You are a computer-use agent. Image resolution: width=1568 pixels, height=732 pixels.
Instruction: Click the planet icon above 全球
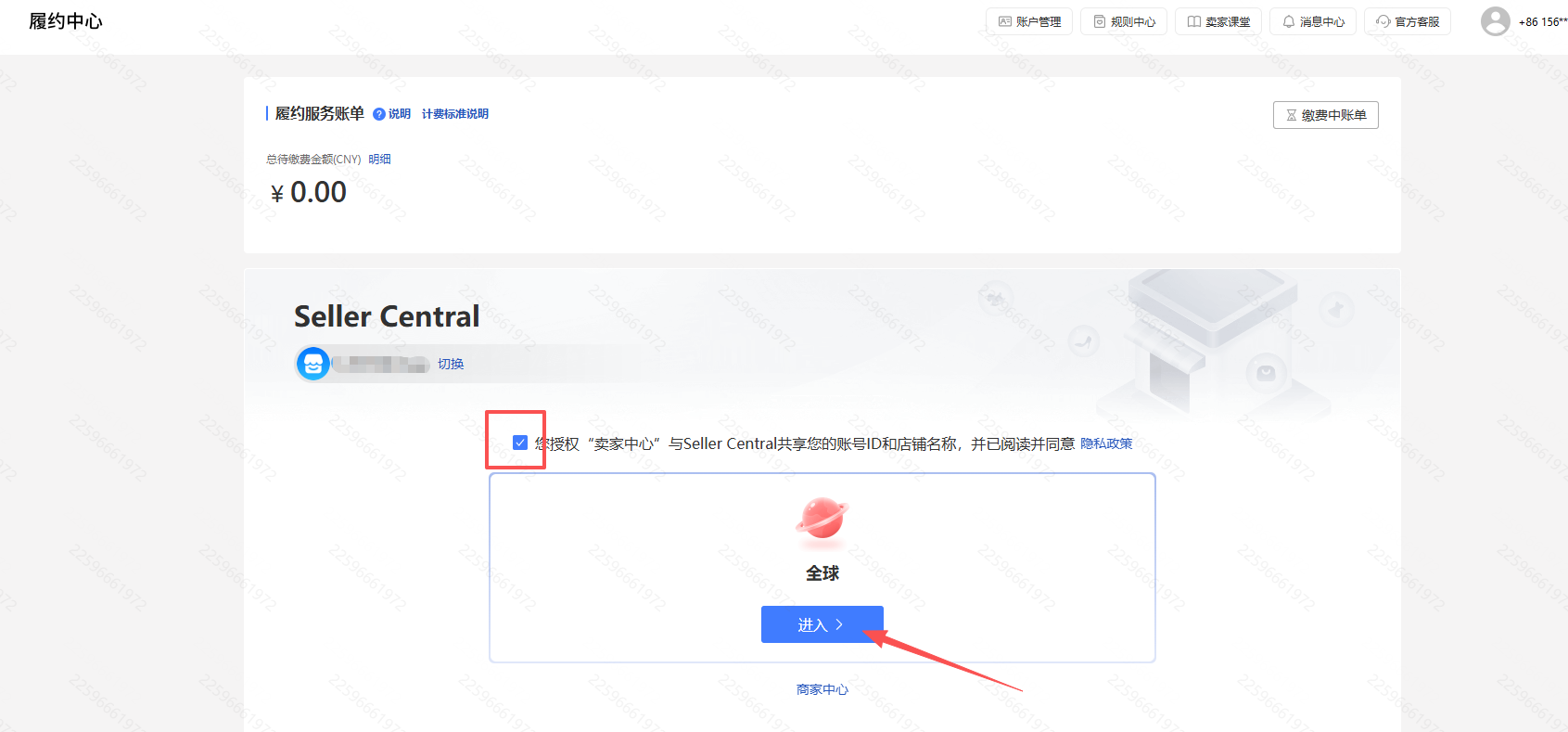click(822, 518)
